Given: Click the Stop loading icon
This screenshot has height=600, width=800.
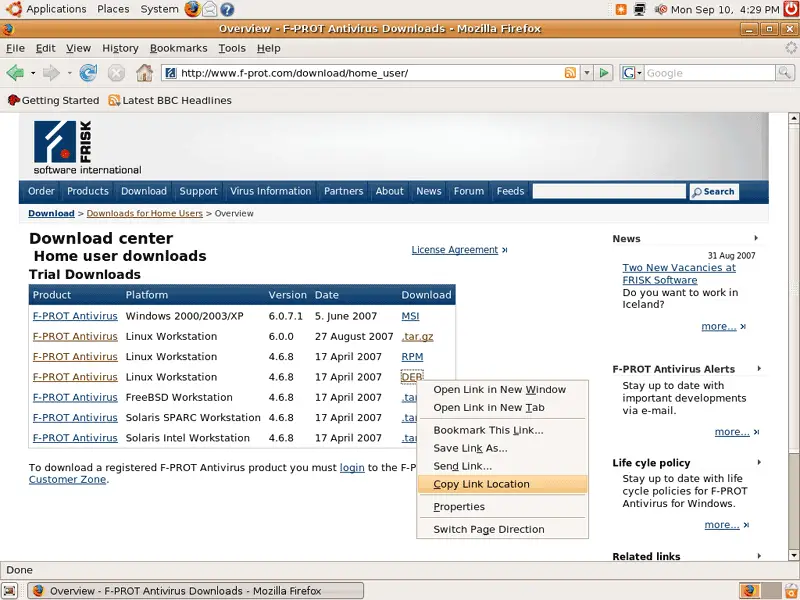Looking at the screenshot, I should click(116, 73).
